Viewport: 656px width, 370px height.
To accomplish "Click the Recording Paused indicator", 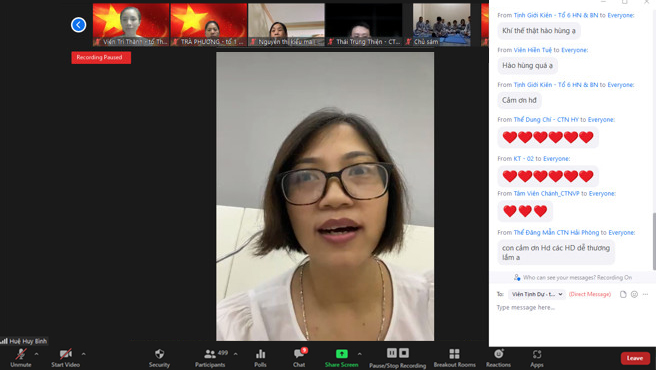I will pyautogui.click(x=101, y=57).
